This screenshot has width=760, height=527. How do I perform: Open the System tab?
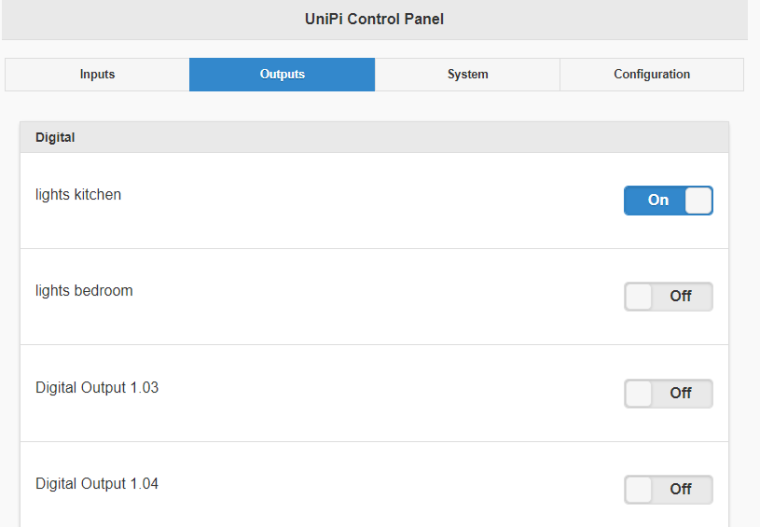[467, 74]
